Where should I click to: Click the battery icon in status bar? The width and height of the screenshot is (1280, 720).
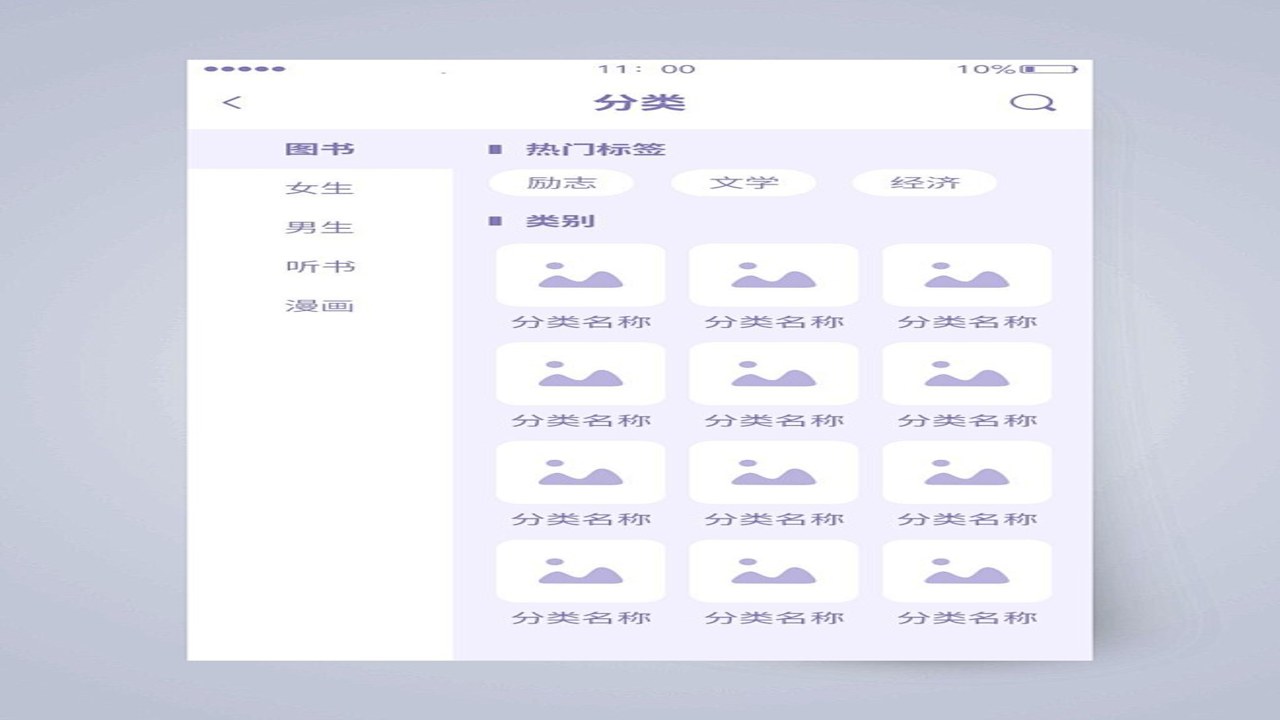click(x=1049, y=69)
